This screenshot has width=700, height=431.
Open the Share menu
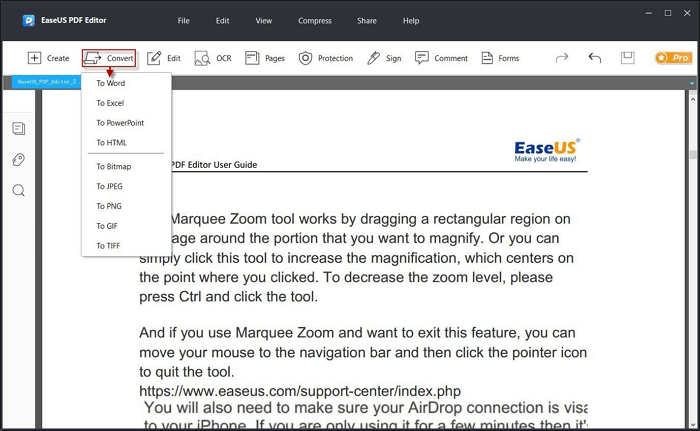point(367,21)
